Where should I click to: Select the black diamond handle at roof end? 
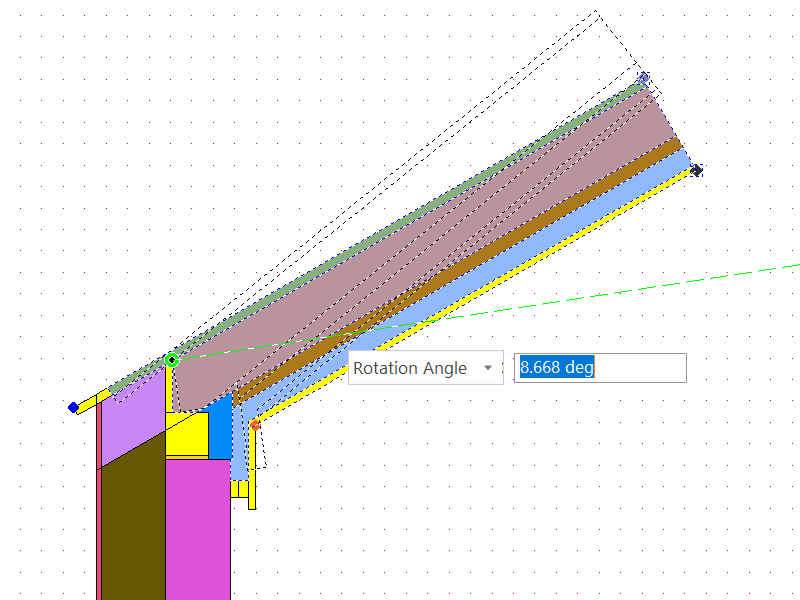click(x=696, y=170)
